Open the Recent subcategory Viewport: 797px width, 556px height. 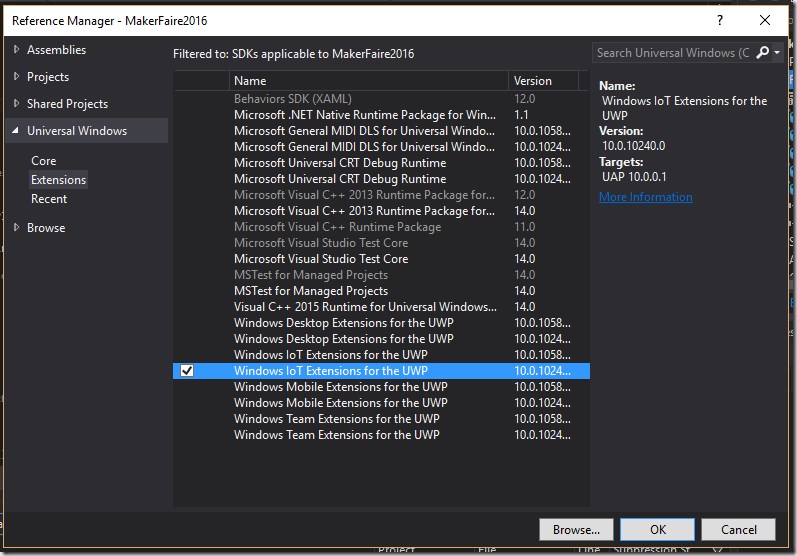[49, 199]
